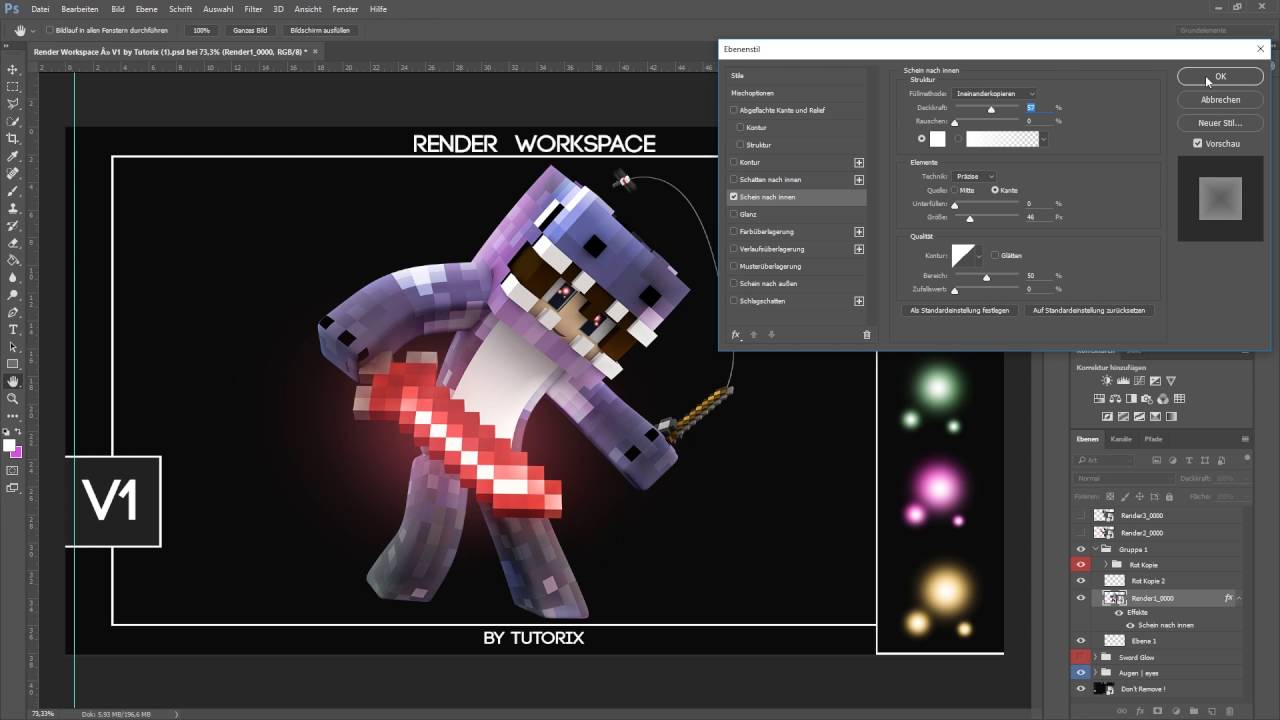
Task: Expand the Sword Glow group
Action: pos(1095,658)
